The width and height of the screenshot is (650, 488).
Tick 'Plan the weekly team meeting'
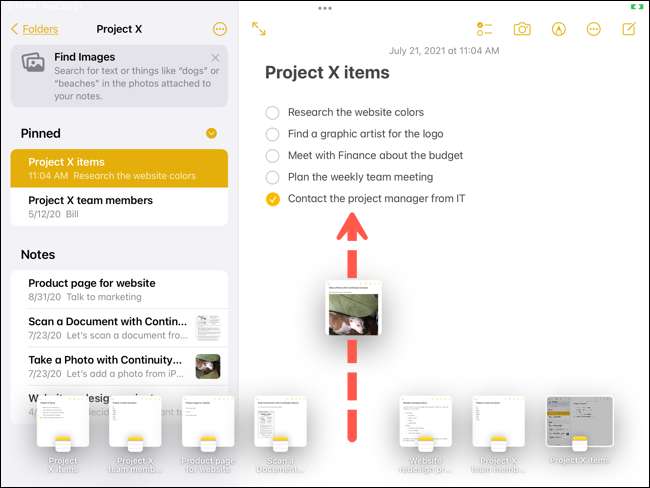pos(272,177)
